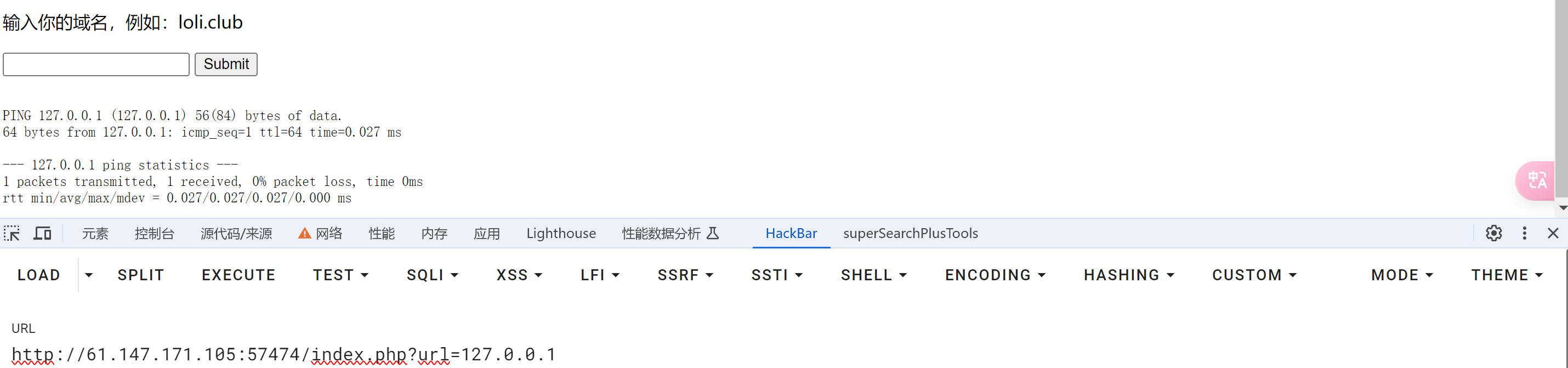Screen dimensions: 1568x368
Task: Open the DevTools three-dot more menu
Action: coord(1524,233)
